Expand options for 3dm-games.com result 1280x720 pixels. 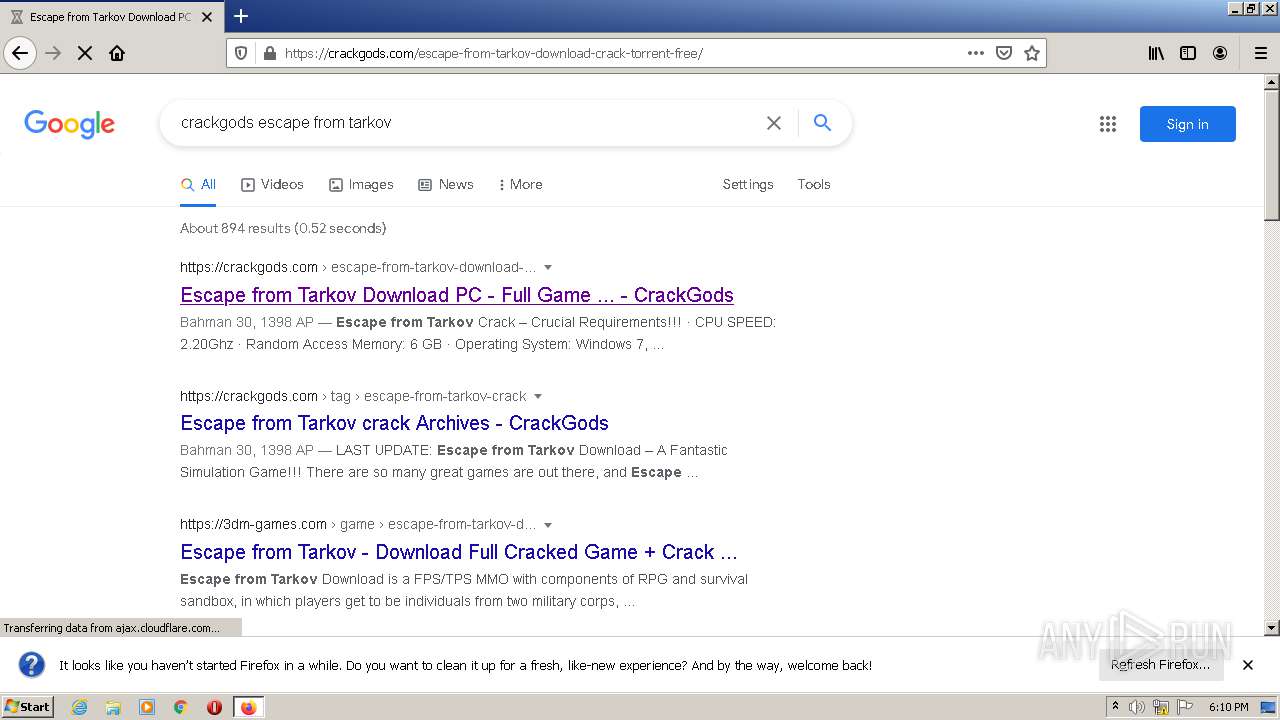548,525
